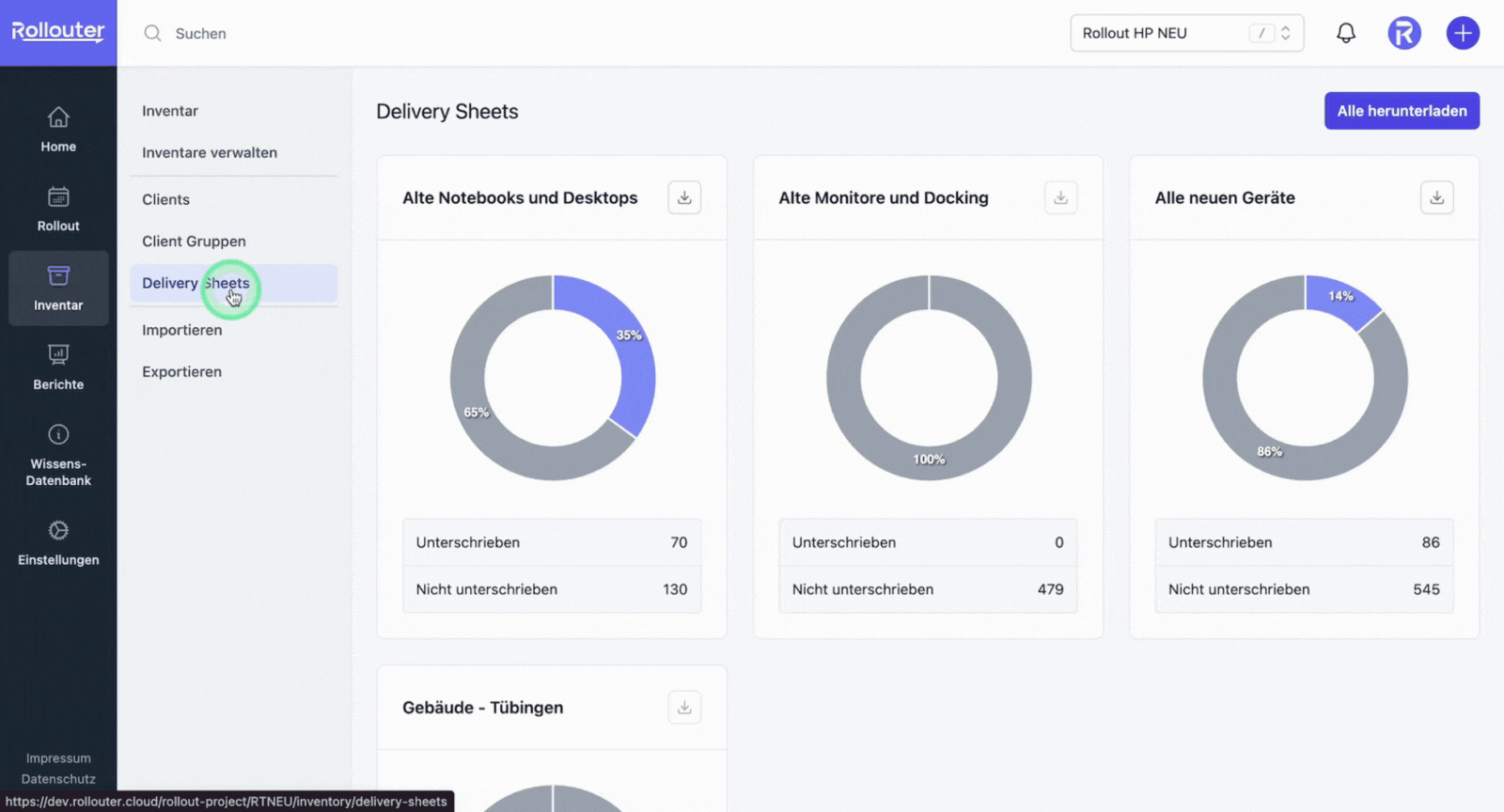Click the Unterschrieben 86 row
Viewport: 1504px width, 812px height.
coord(1304,542)
